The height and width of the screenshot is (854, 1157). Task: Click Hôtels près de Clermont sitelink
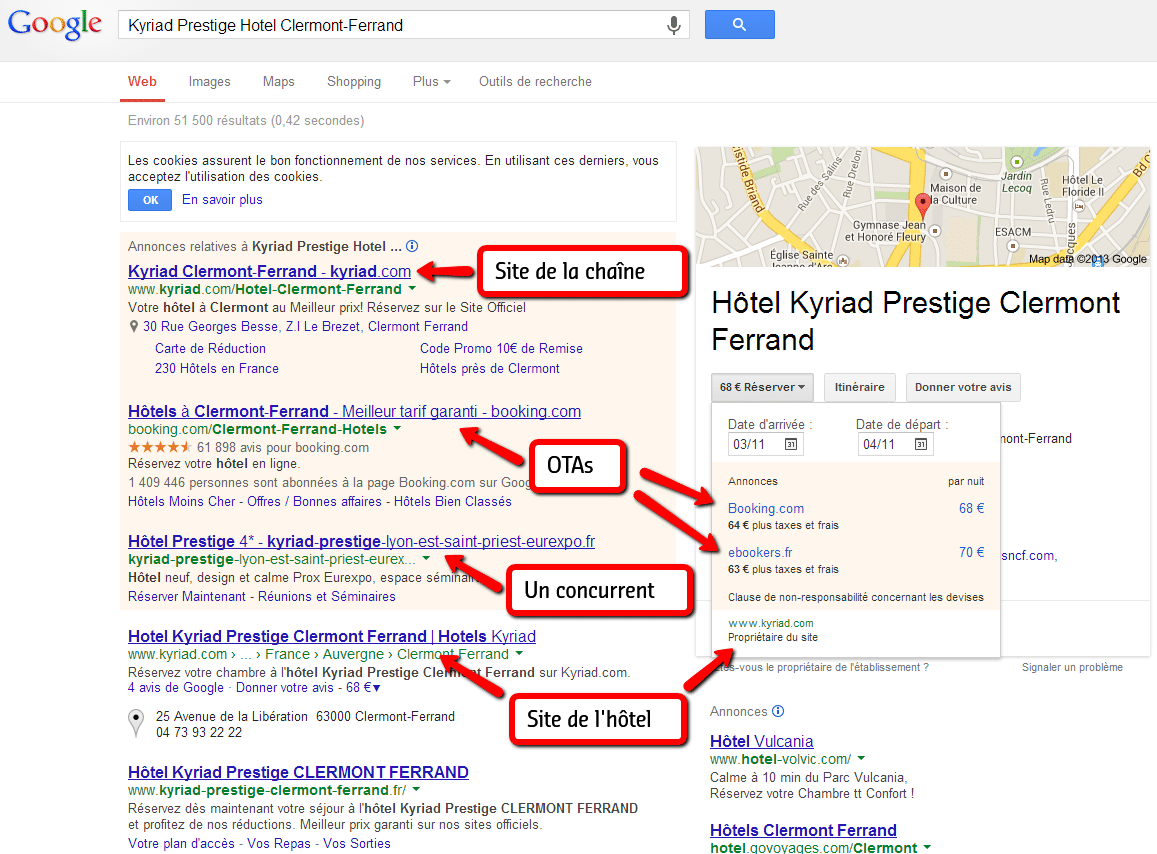pos(490,368)
